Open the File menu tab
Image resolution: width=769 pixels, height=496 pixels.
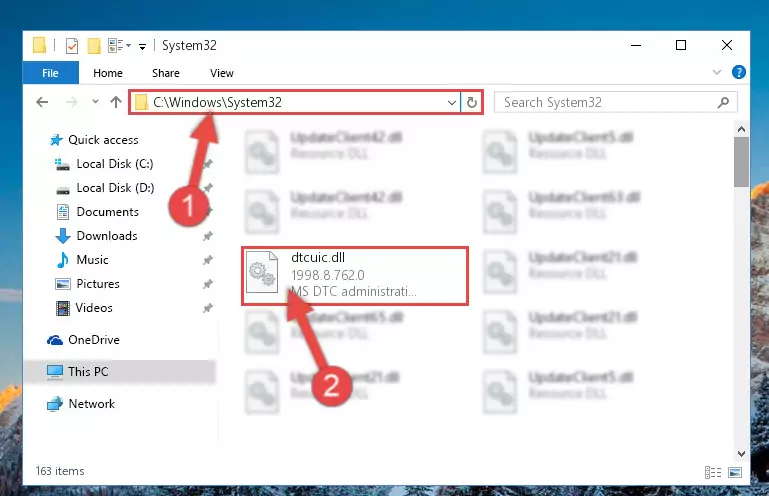pos(51,73)
